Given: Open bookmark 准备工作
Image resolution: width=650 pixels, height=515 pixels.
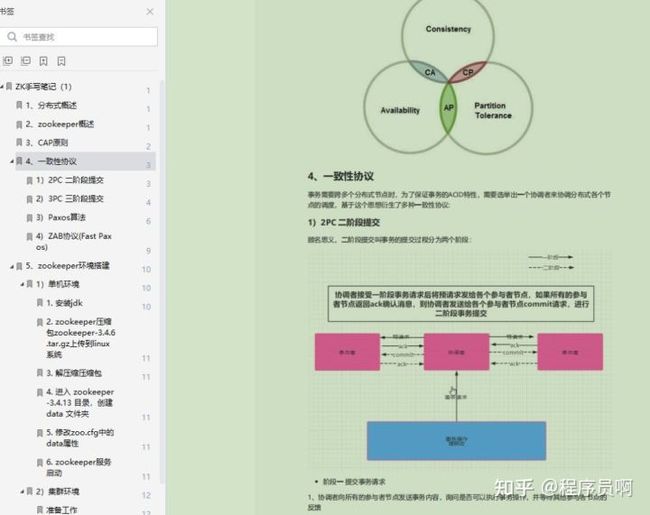Looking at the screenshot, I should [x=62, y=510].
